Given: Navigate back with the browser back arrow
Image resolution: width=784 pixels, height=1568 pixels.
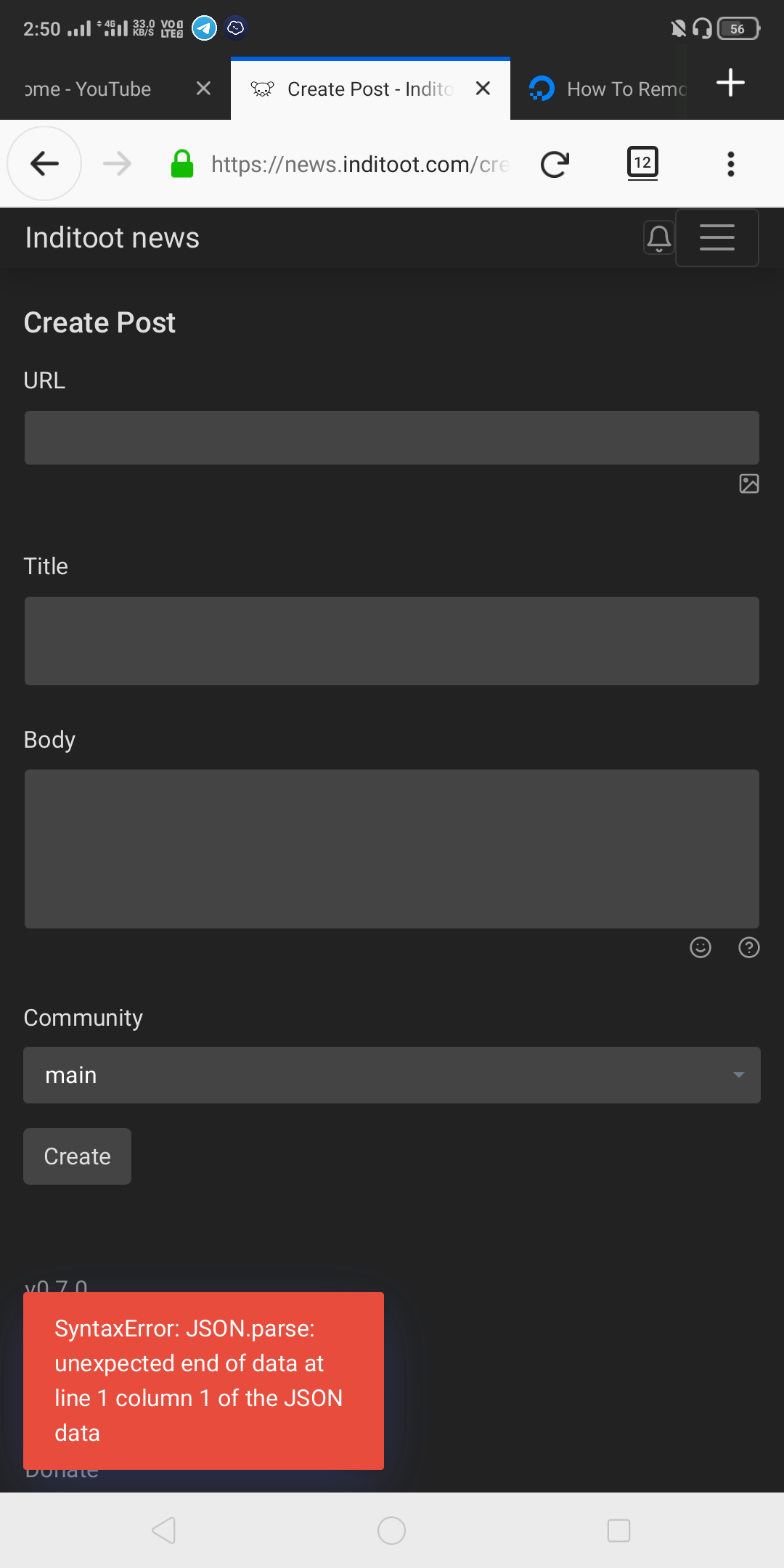Looking at the screenshot, I should pyautogui.click(x=44, y=163).
